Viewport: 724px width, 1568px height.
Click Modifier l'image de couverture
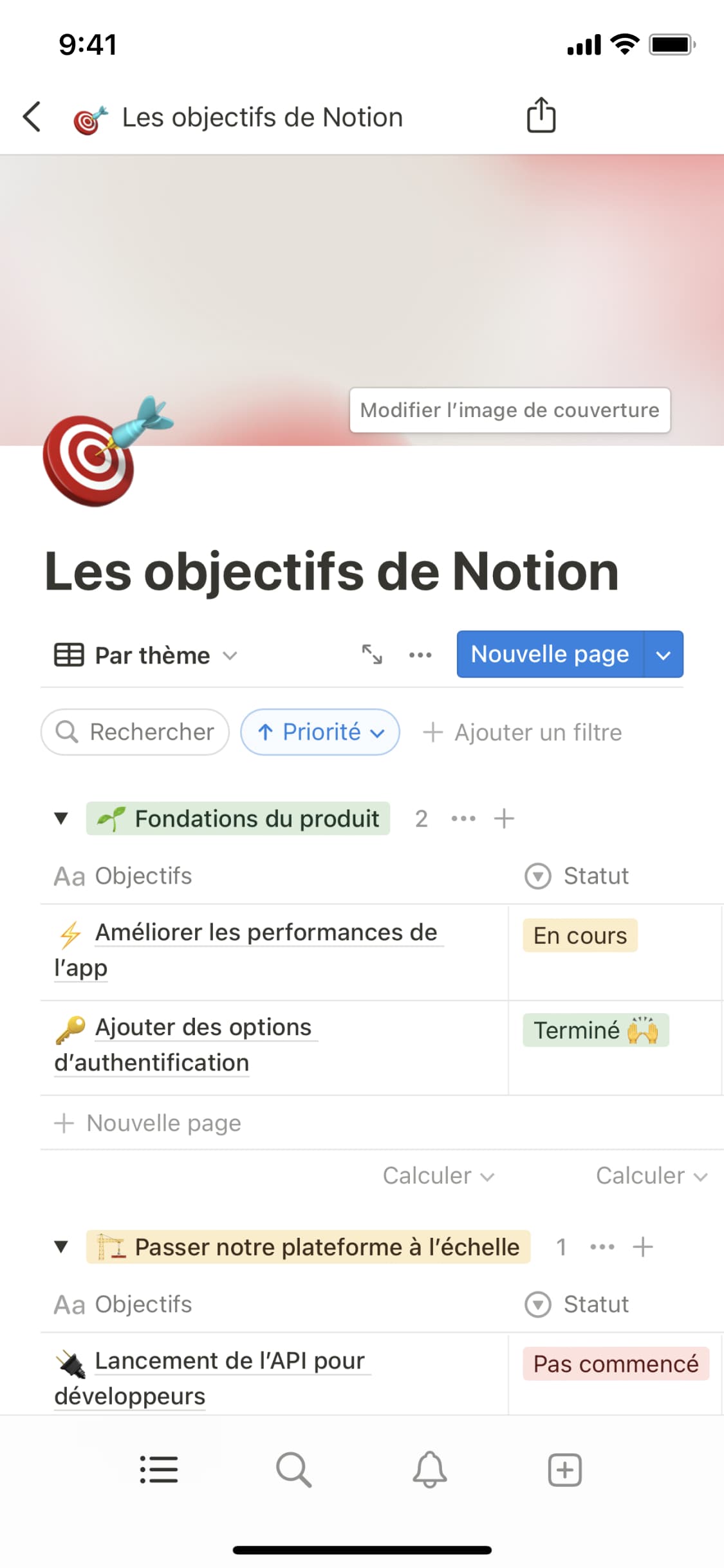[510, 410]
